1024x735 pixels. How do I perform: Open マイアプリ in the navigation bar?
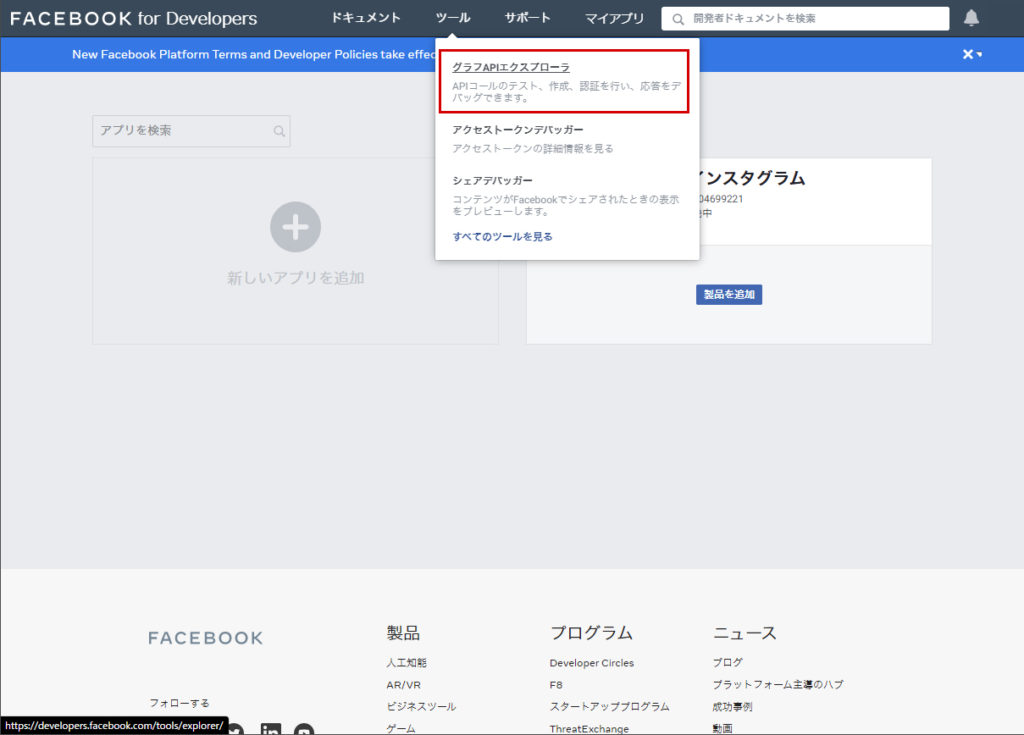(x=614, y=18)
